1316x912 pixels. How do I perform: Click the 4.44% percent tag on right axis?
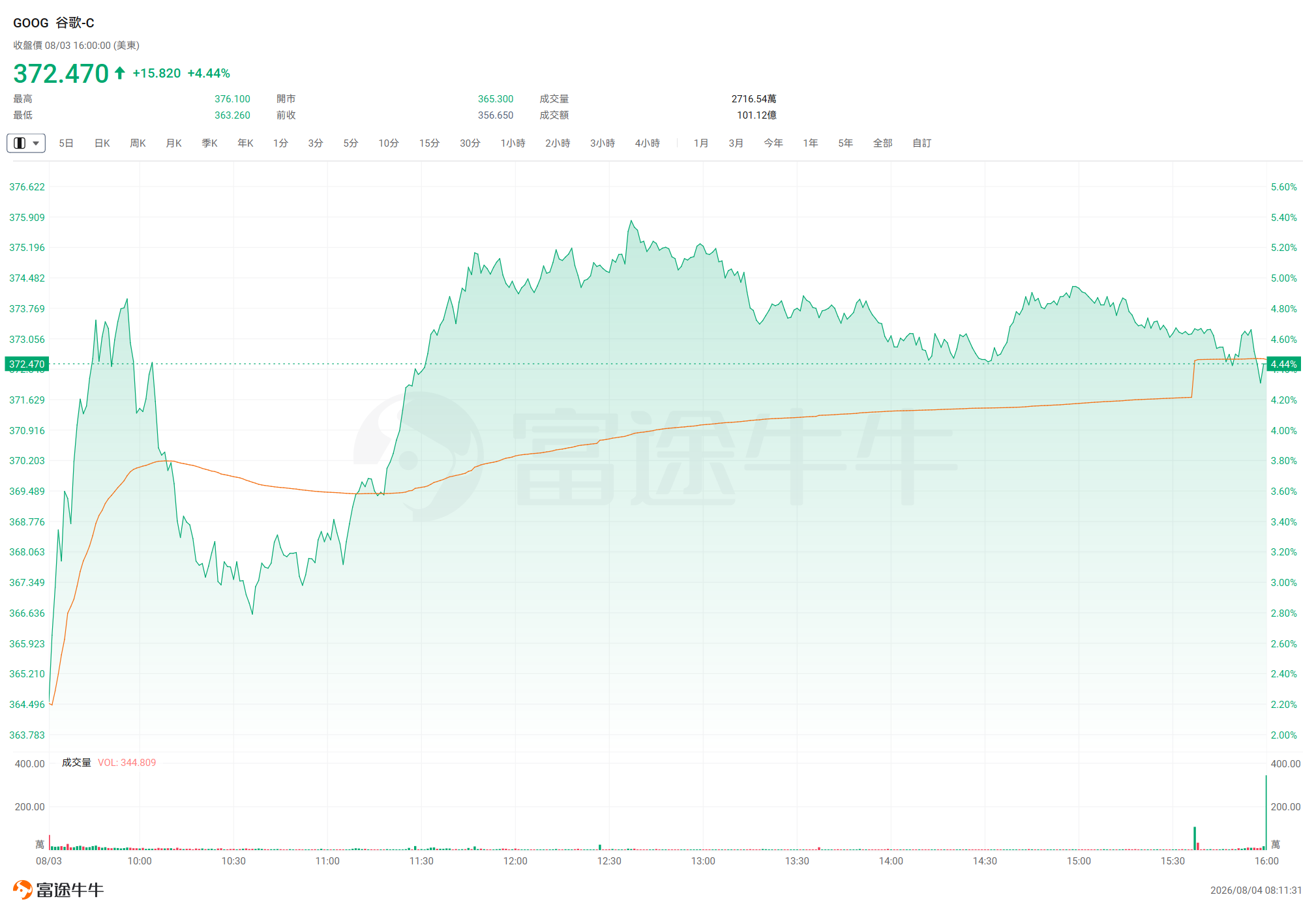coord(1283,364)
